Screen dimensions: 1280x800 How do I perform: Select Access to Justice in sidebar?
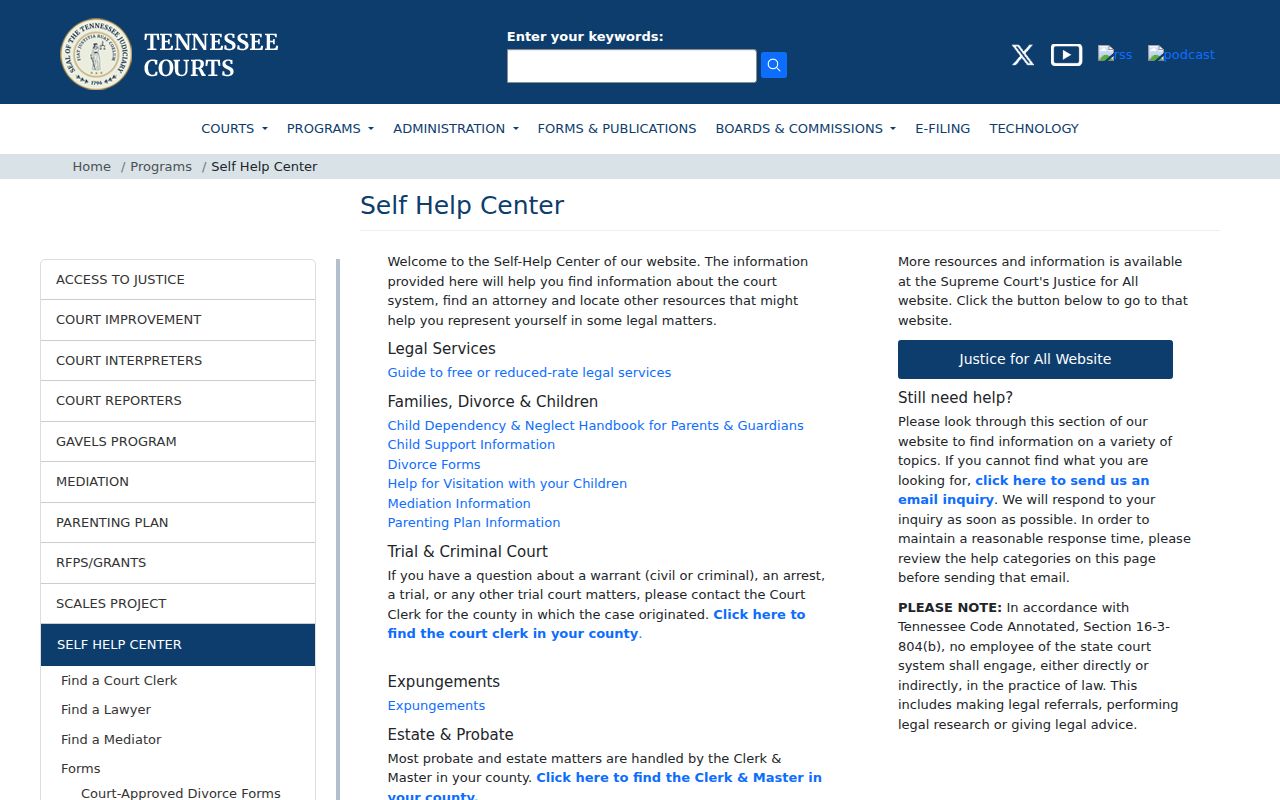pos(178,280)
